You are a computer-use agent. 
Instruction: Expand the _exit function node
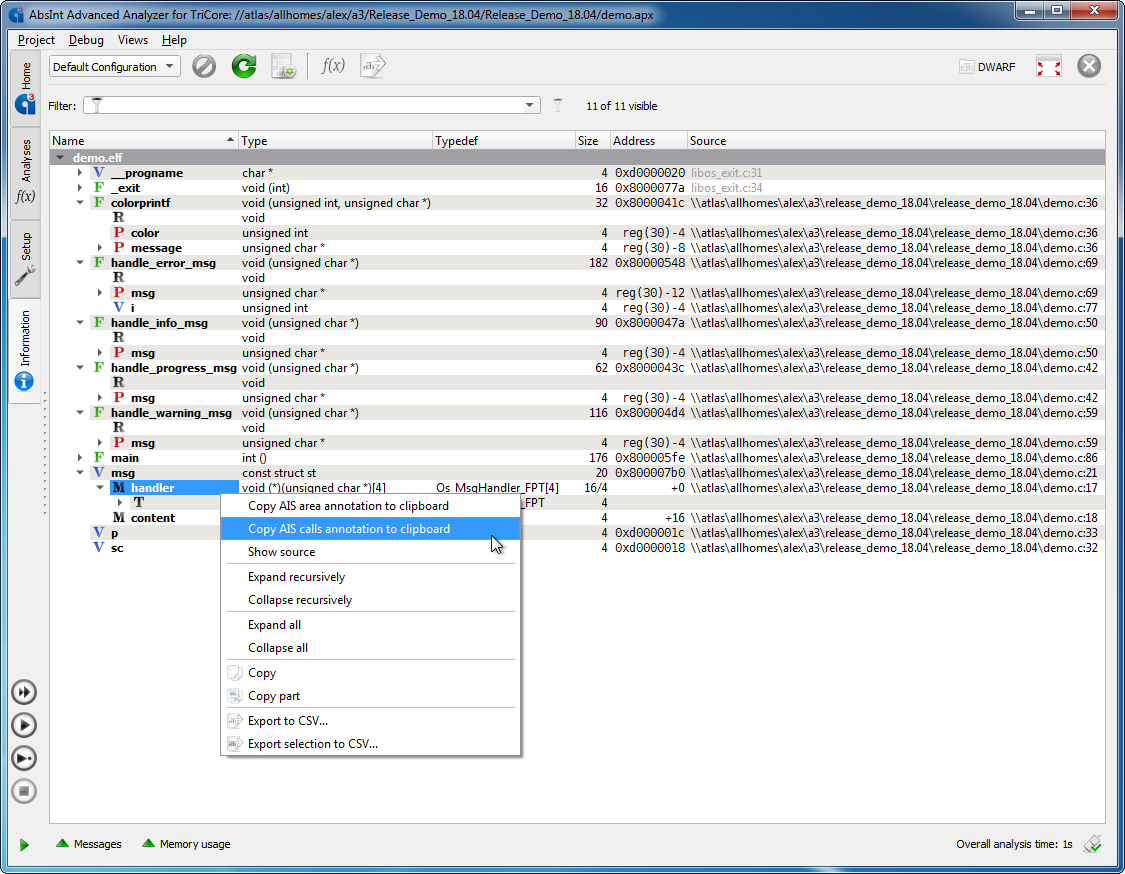click(80, 188)
